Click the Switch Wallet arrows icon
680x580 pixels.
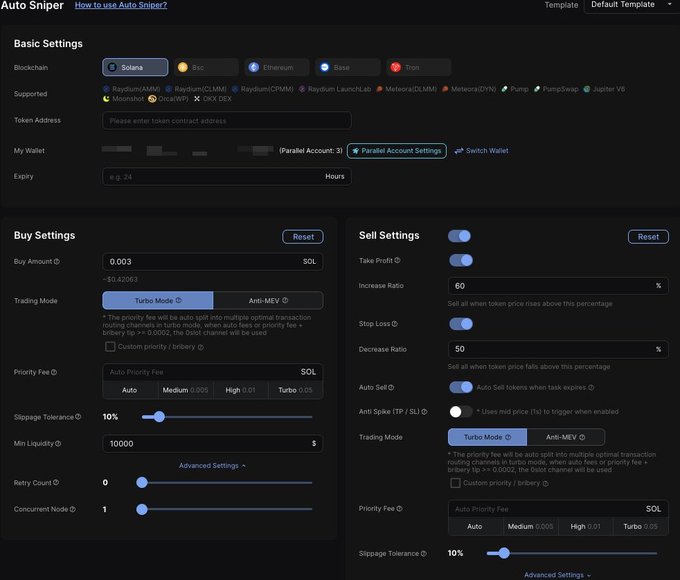pyautogui.click(x=459, y=151)
